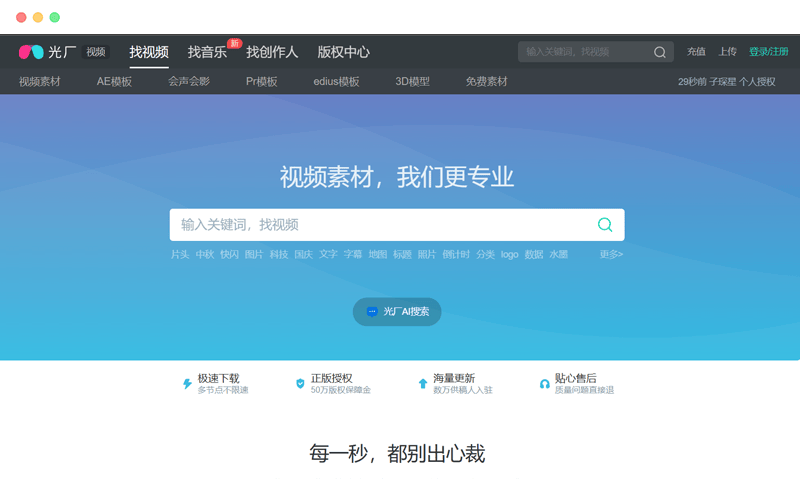
Task: Select the edius模板 category
Action: pyautogui.click(x=336, y=82)
